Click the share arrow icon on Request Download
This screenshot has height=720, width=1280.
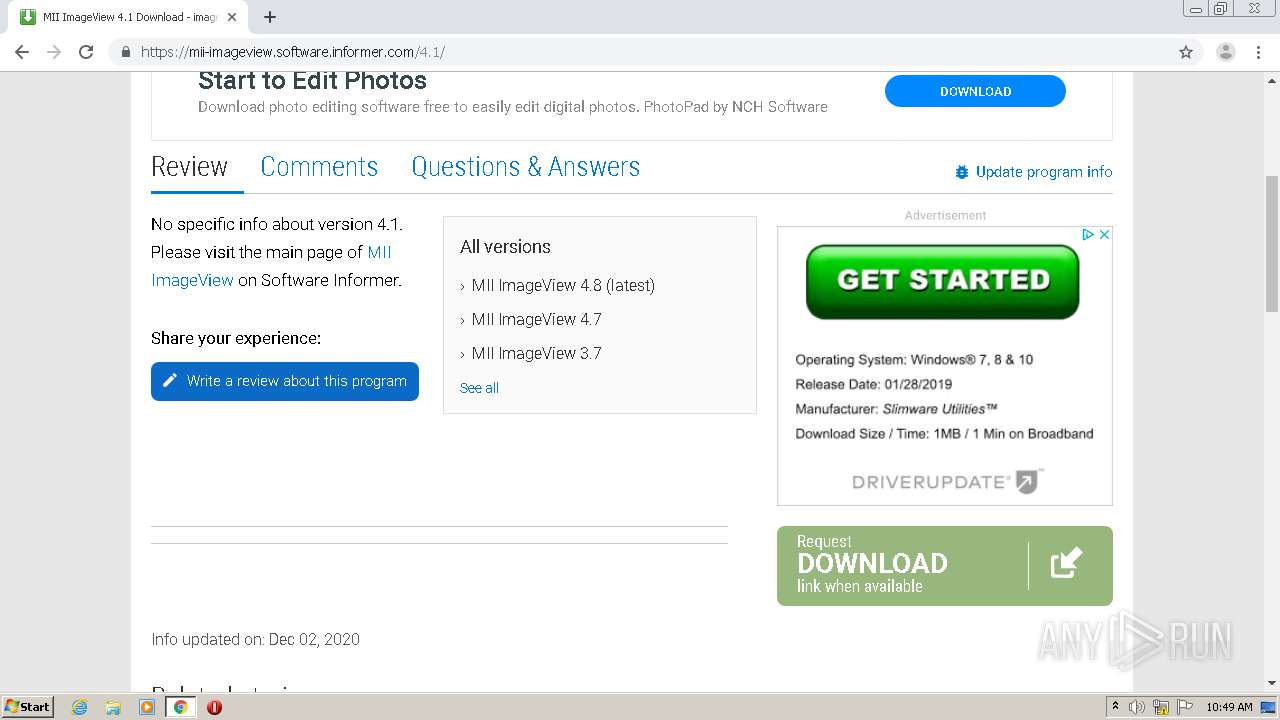click(1067, 563)
